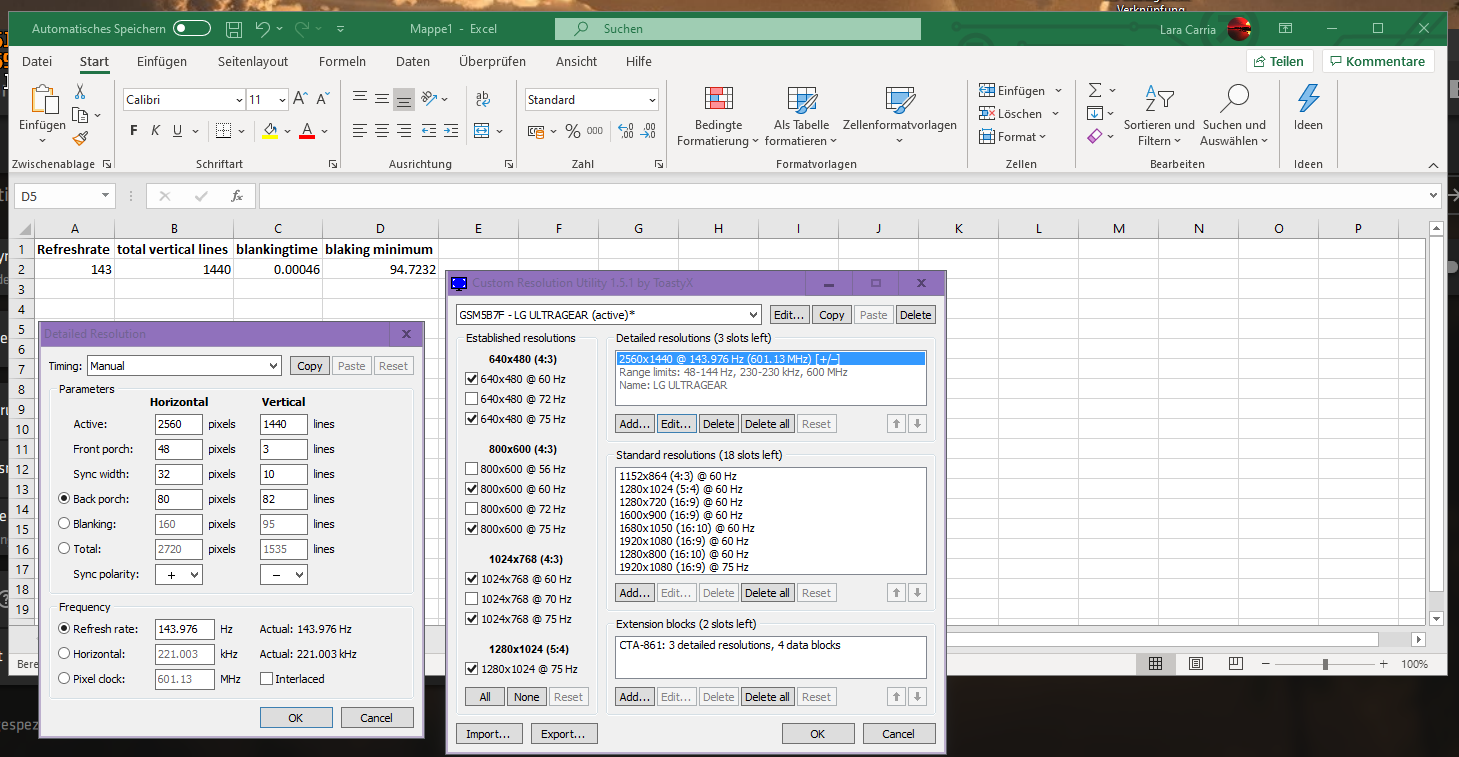Open horizontal sync polarity dropdown

click(179, 574)
